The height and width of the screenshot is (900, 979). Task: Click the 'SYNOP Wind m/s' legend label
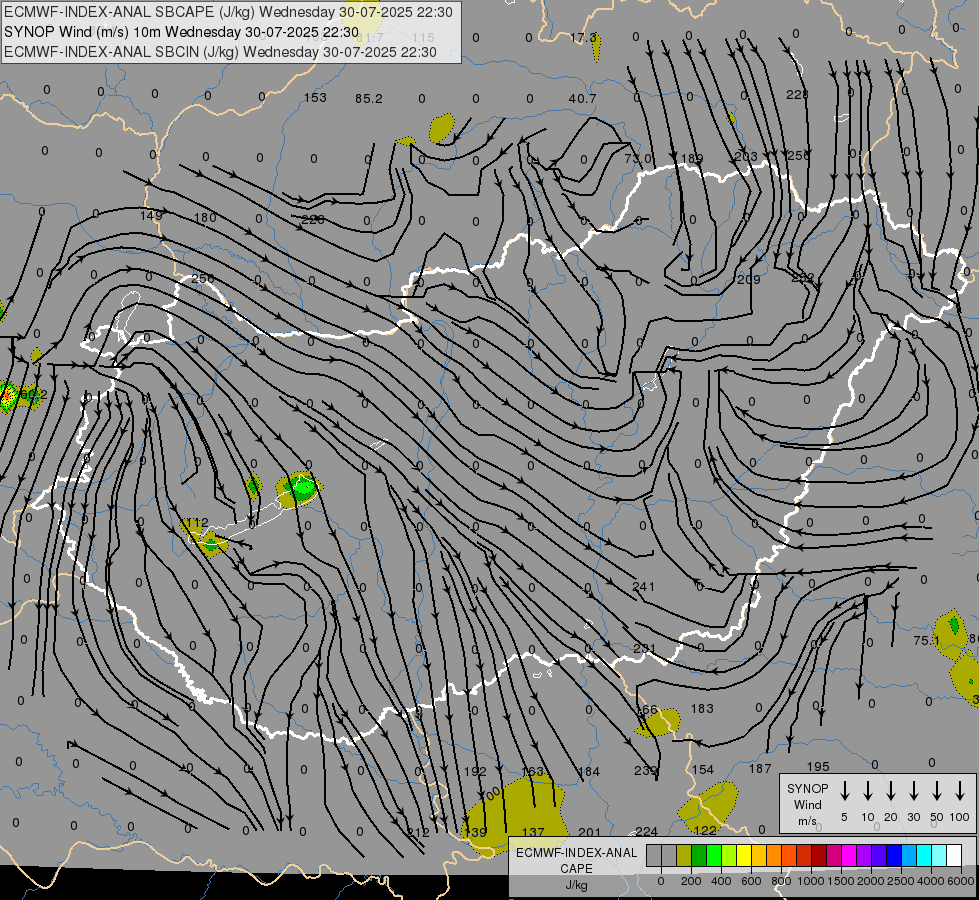807,804
